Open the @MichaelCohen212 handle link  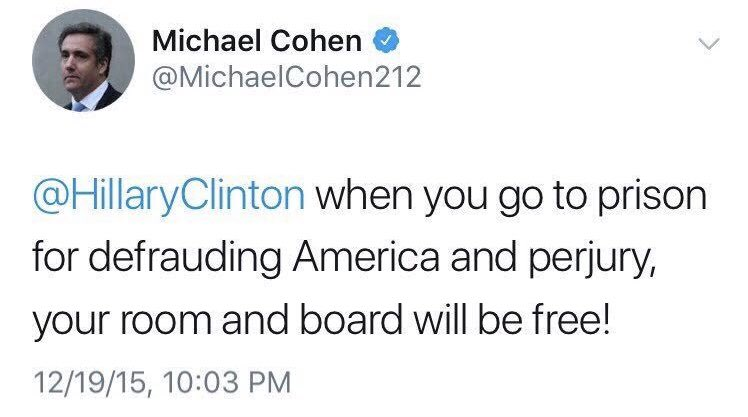pos(287,77)
